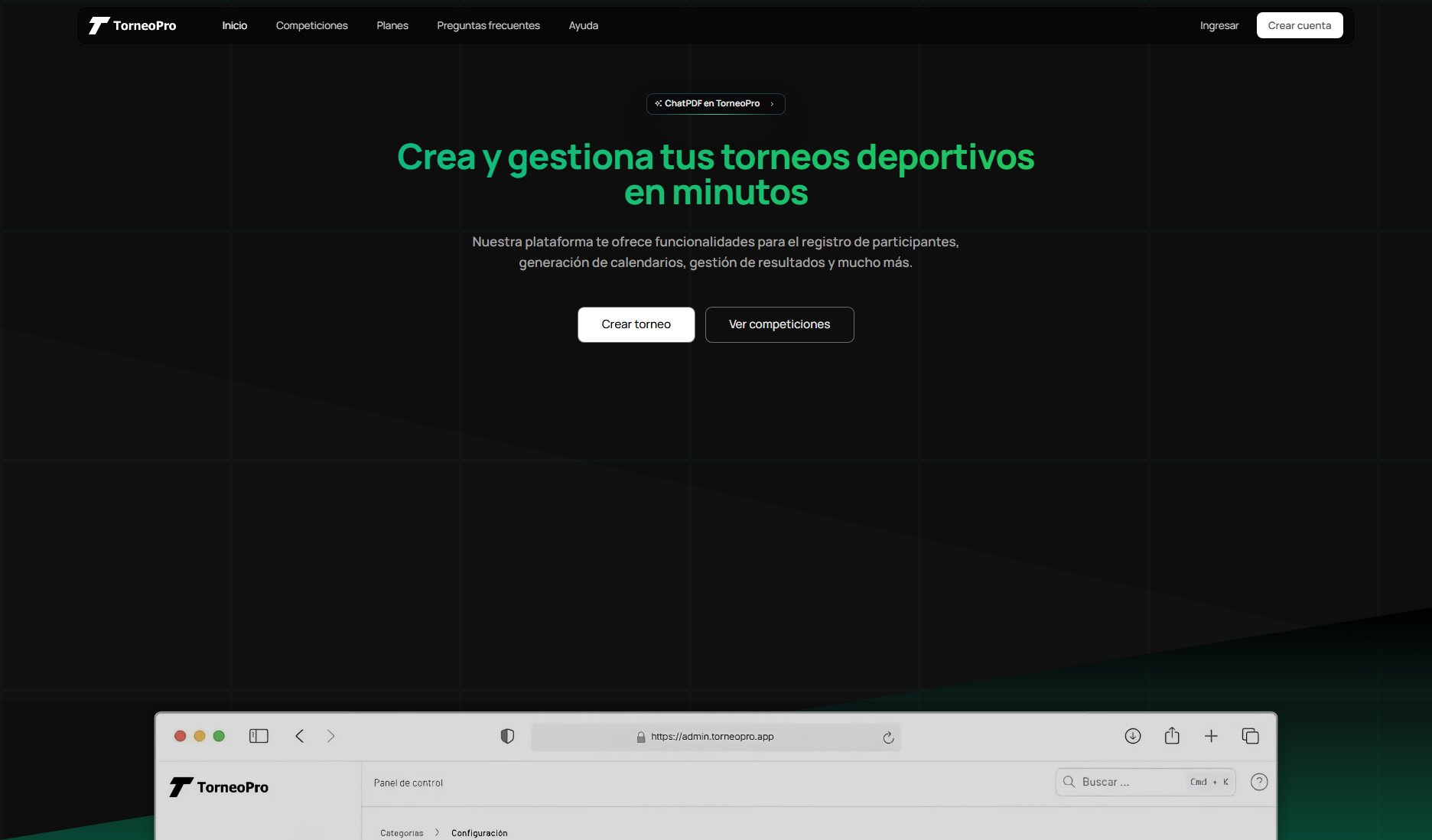This screenshot has width=1432, height=840.
Task: Select Preguntas frecuentes in the navbar
Action: click(x=488, y=25)
